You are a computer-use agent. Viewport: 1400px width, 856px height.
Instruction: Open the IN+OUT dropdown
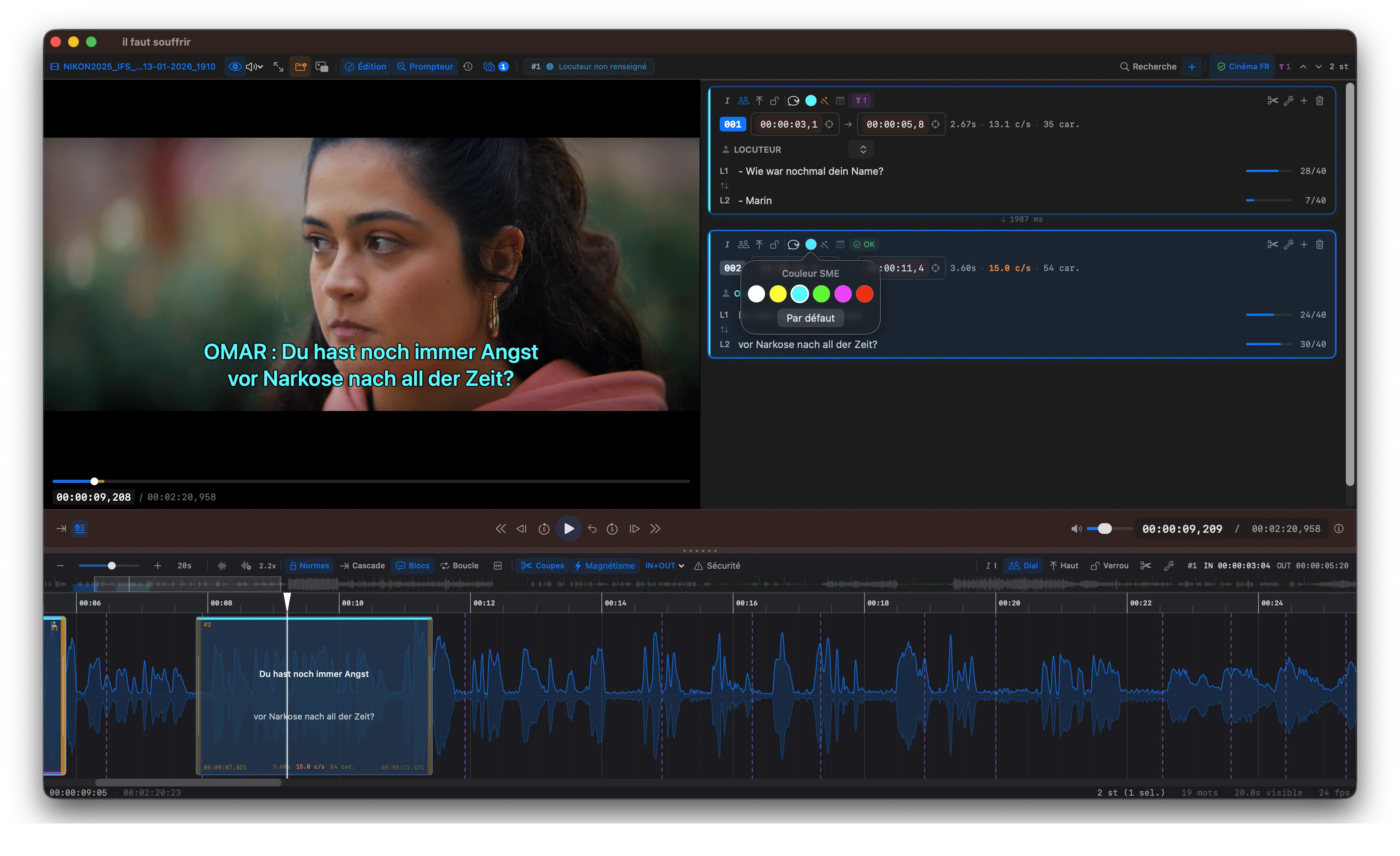664,566
